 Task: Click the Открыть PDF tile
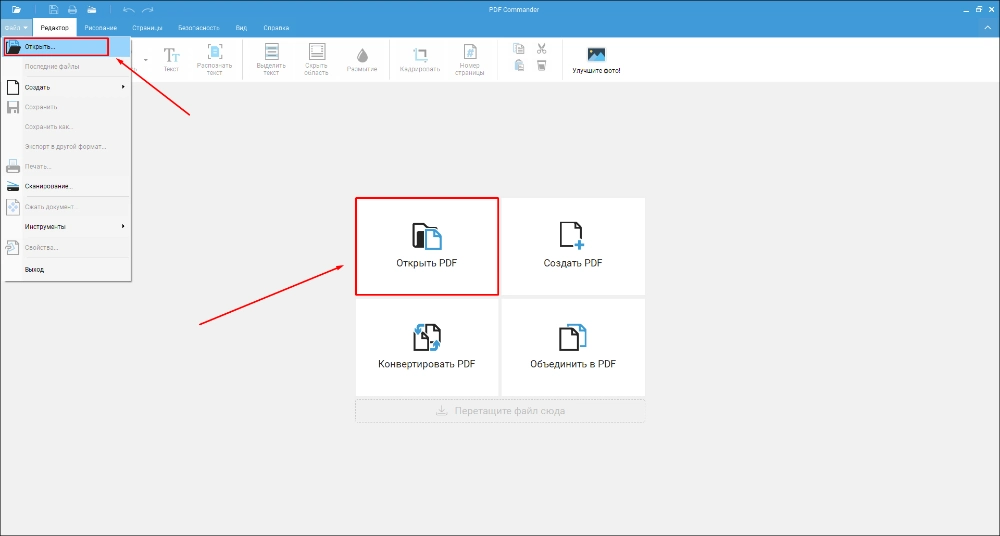click(427, 246)
